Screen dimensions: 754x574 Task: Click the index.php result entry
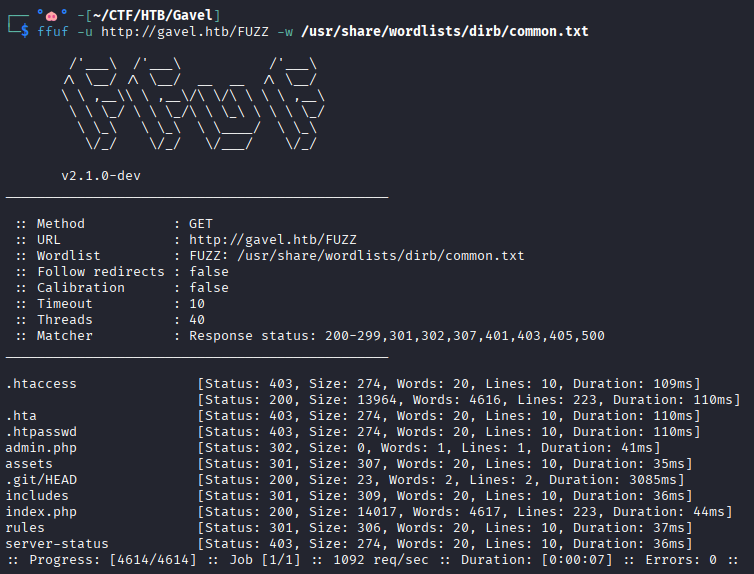click(41, 512)
